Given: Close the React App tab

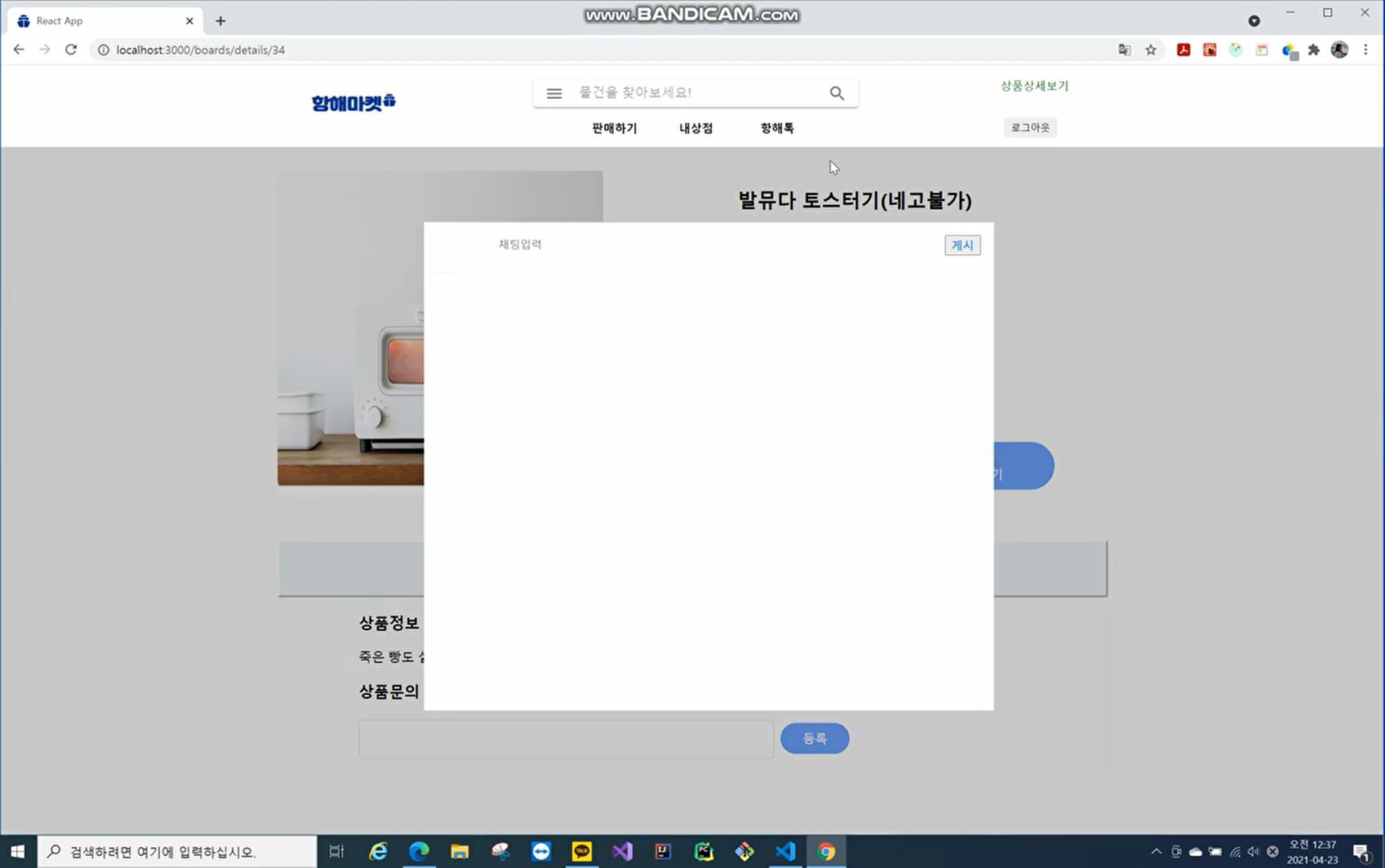Looking at the screenshot, I should point(190,21).
